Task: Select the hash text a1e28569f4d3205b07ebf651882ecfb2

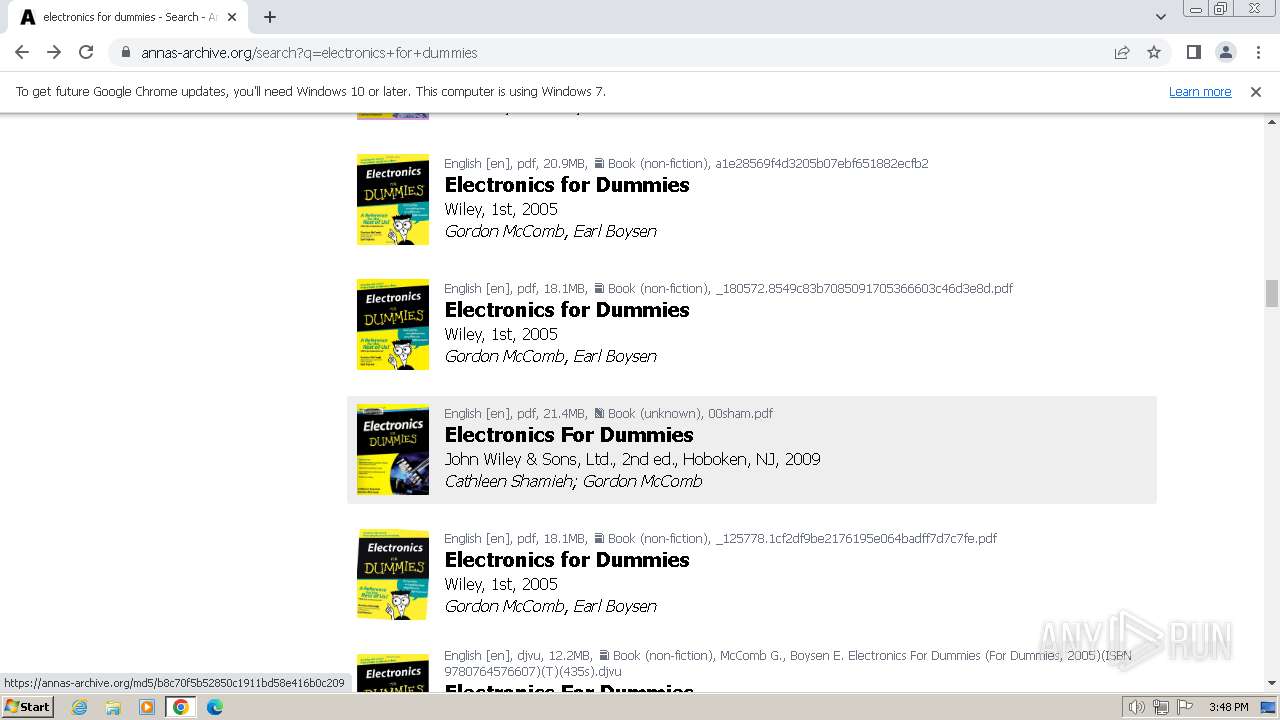Action: point(822,163)
